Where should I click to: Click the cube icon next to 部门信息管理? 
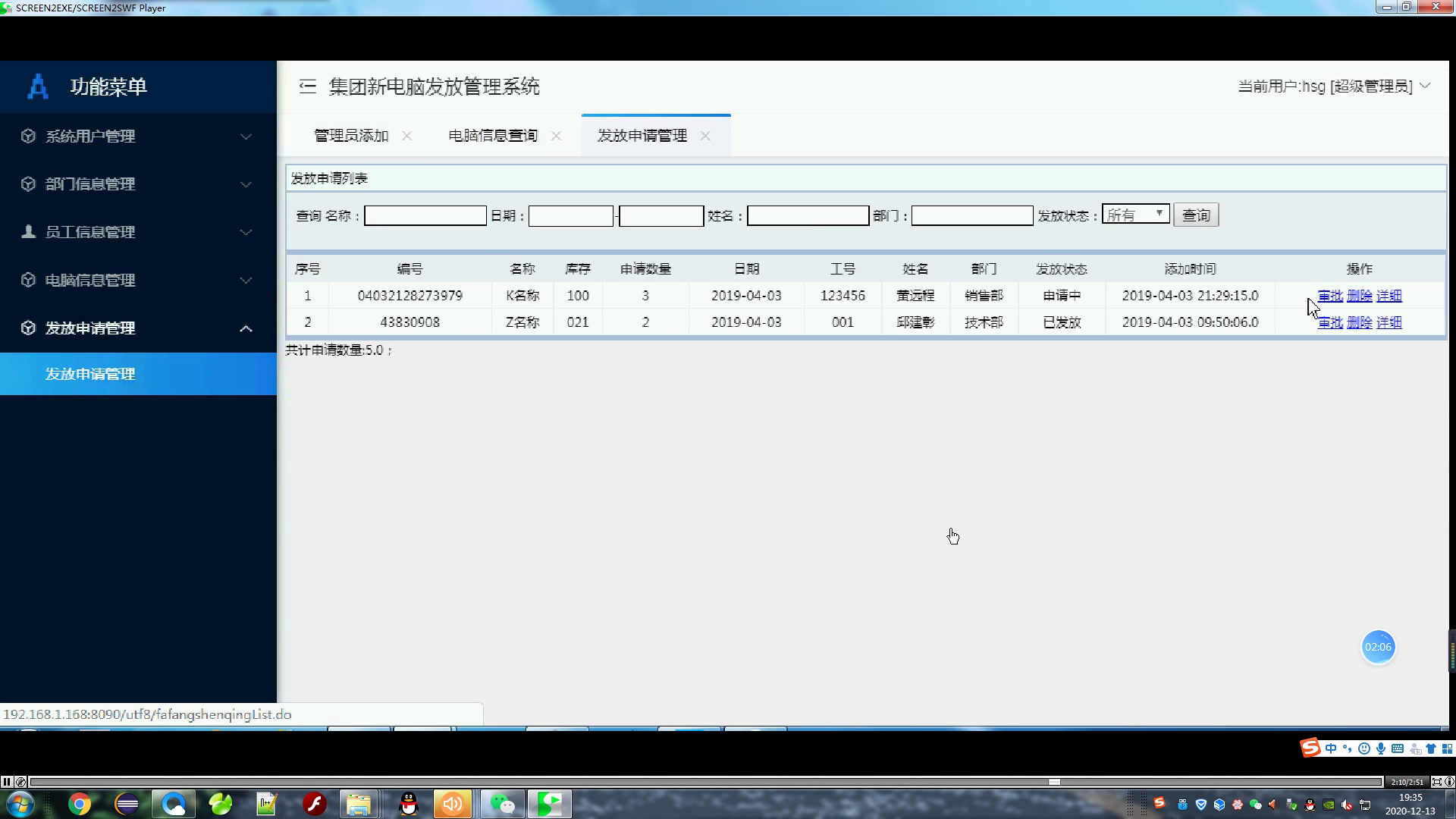click(28, 184)
